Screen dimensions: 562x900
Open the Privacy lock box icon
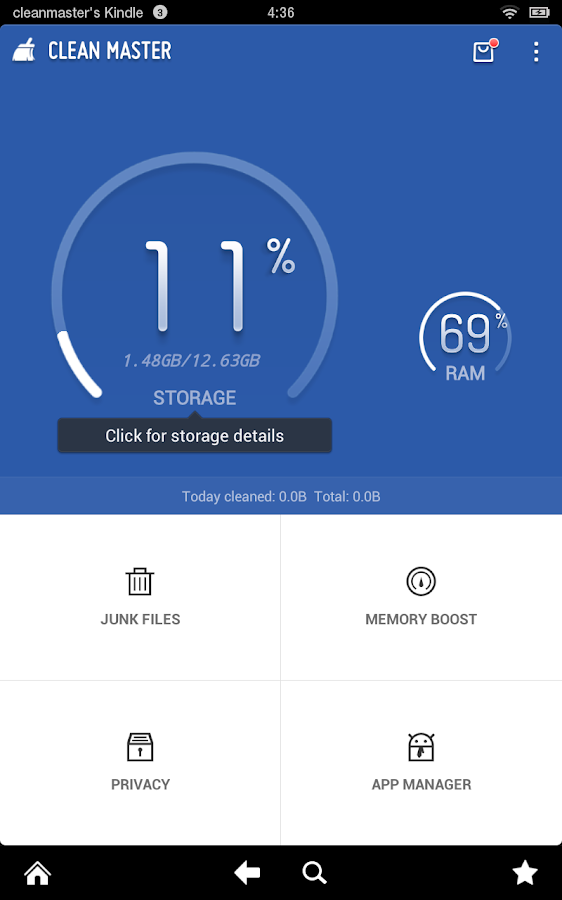[x=140, y=746]
